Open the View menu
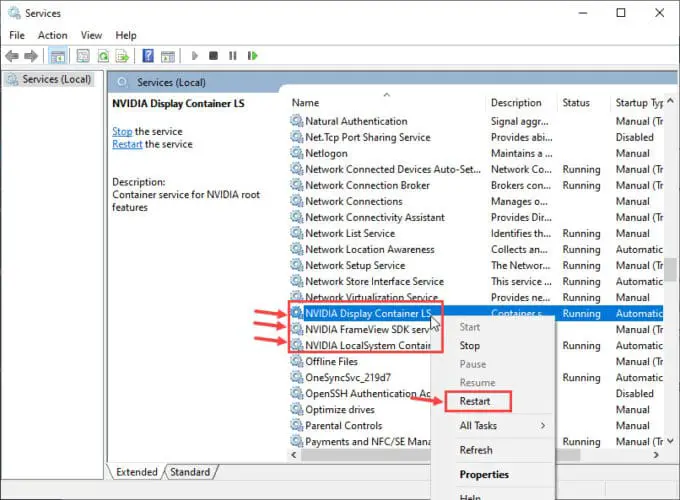Screen dimensions: 680x500 pyautogui.click(x=91, y=35)
